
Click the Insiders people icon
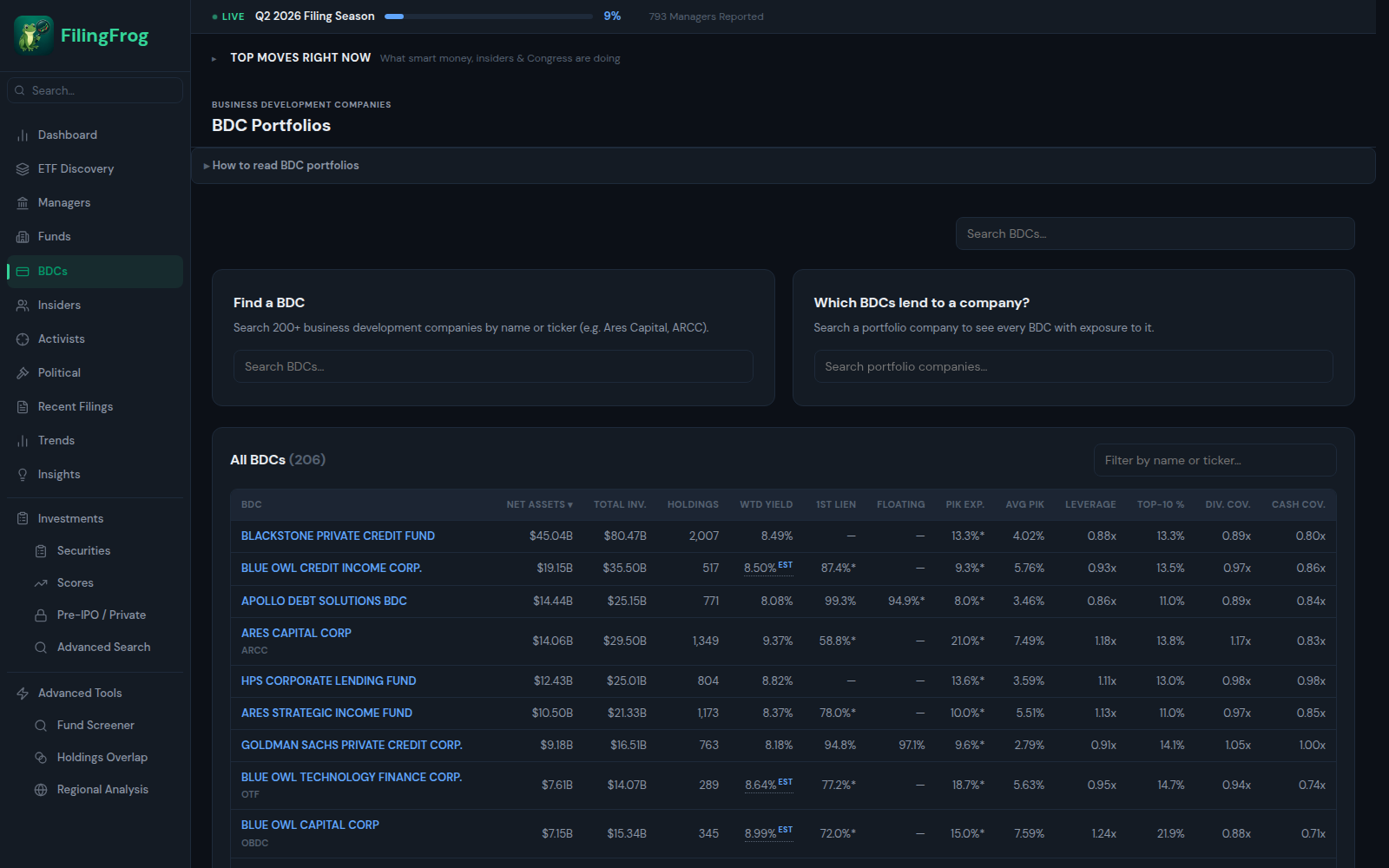[x=23, y=306]
